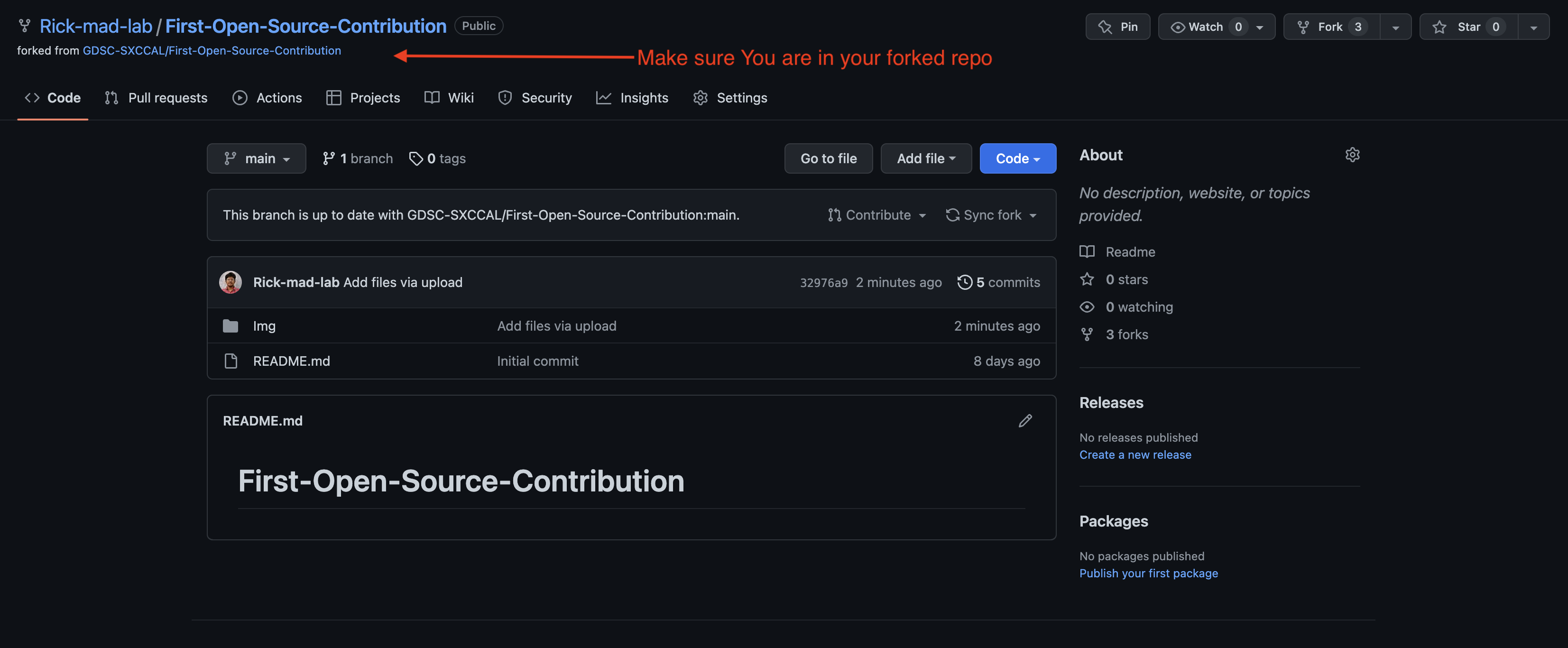Switch to the Pull requests tab
Image resolution: width=1568 pixels, height=648 pixels.
pos(156,97)
